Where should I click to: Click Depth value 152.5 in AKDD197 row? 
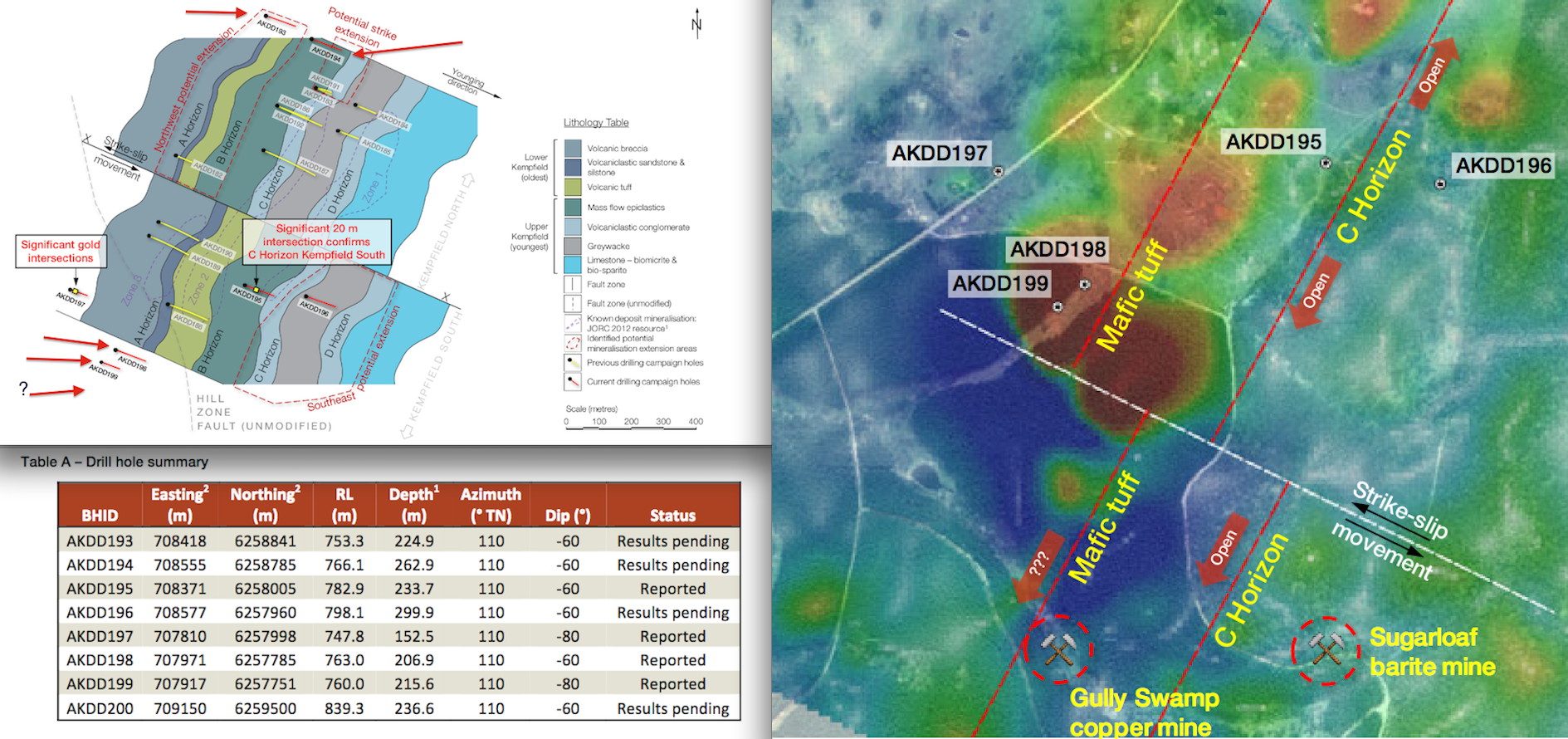coord(414,637)
